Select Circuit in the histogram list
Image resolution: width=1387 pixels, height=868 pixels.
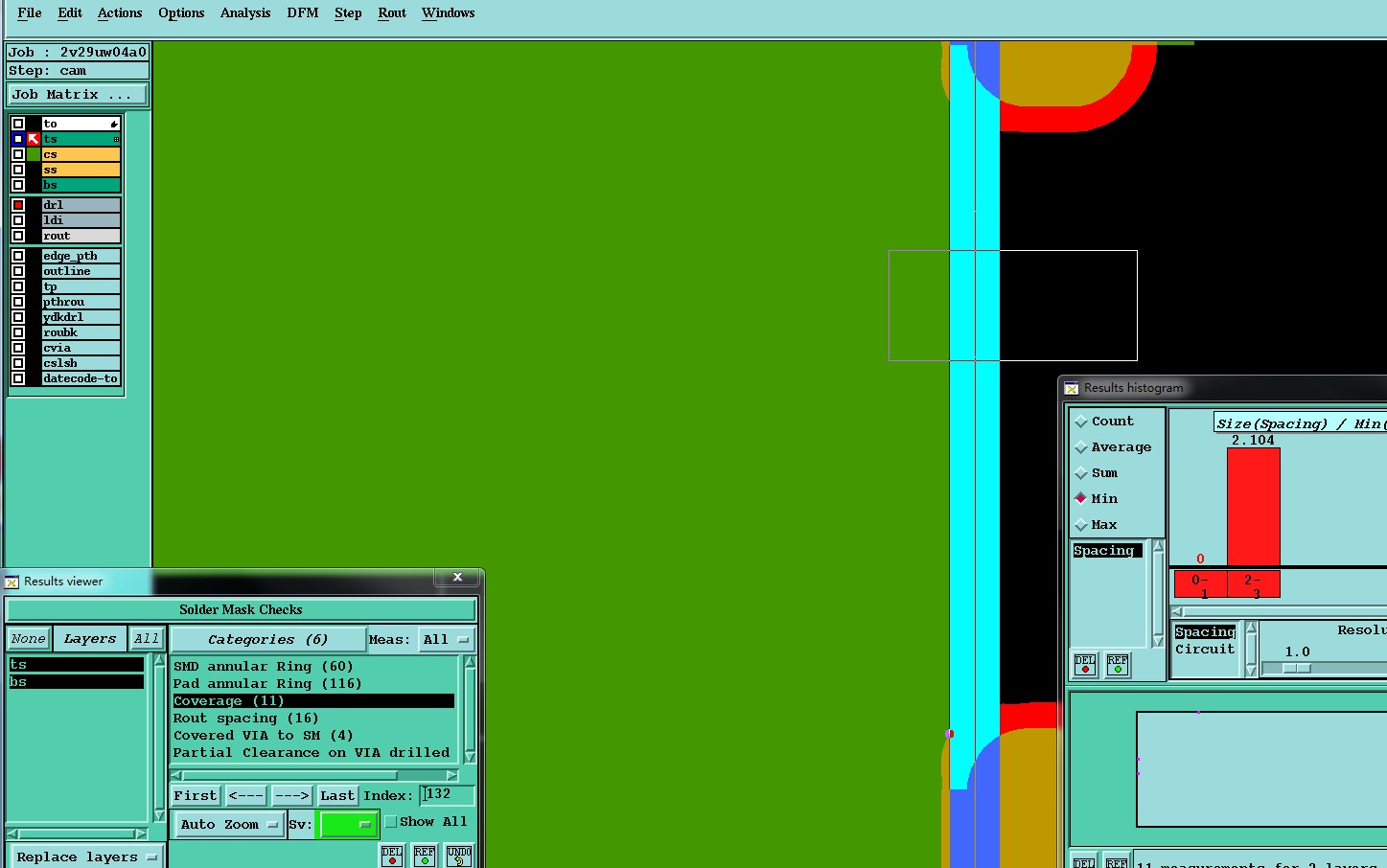[1205, 649]
